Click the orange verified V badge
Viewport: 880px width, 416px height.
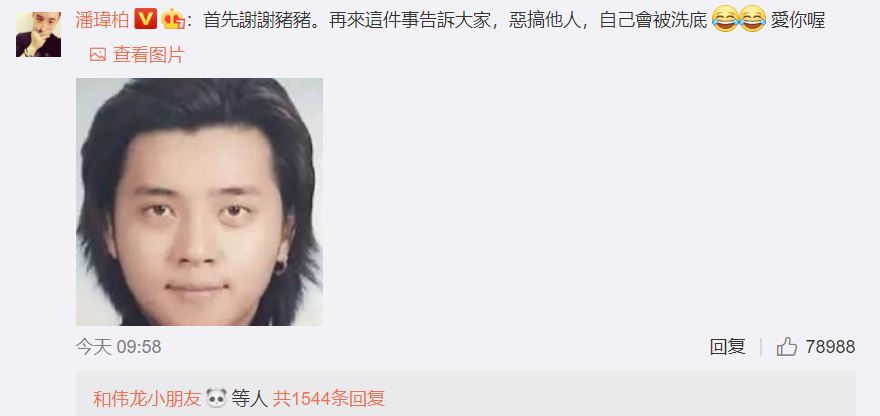(145, 21)
